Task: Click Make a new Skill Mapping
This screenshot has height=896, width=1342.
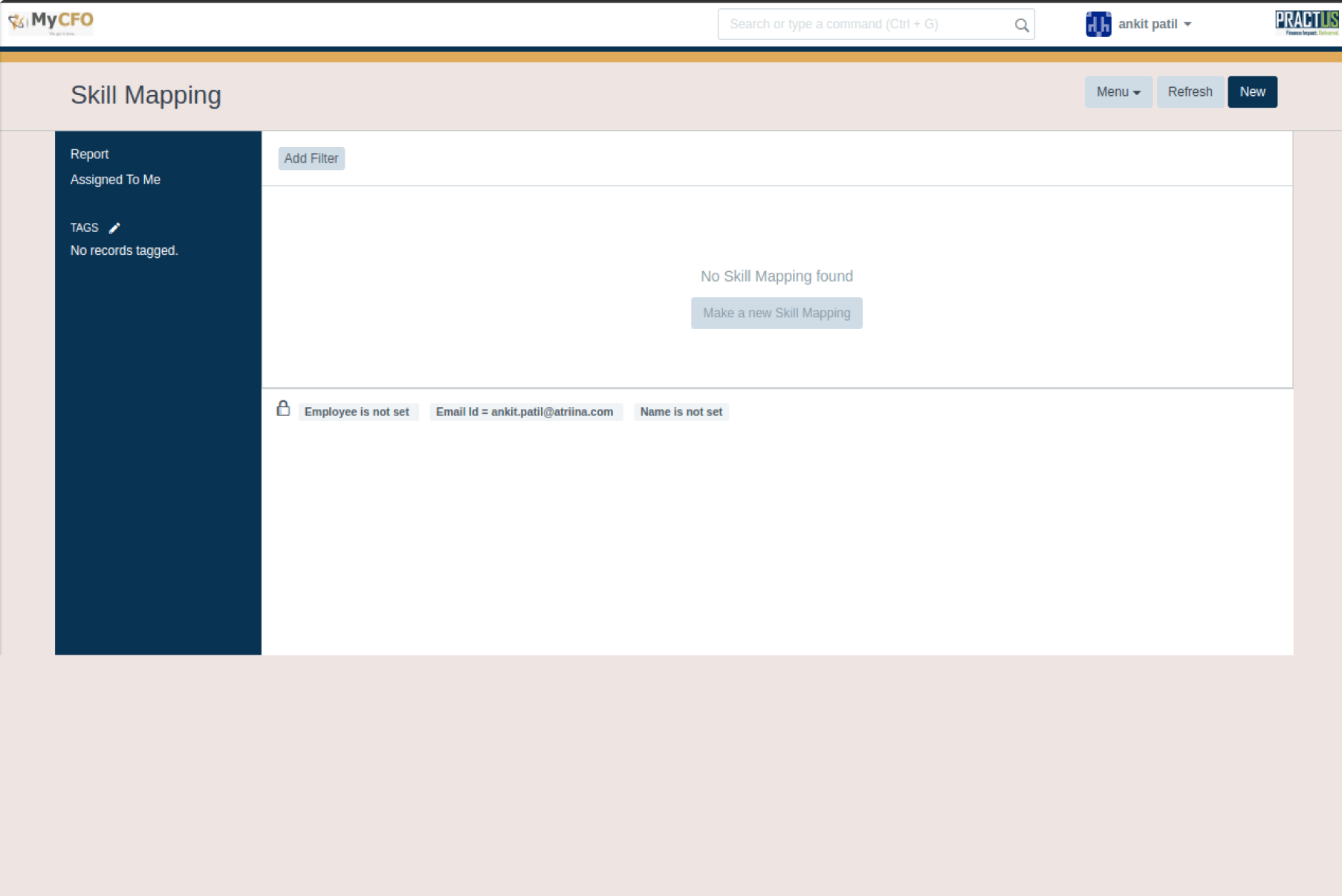Action: tap(776, 314)
